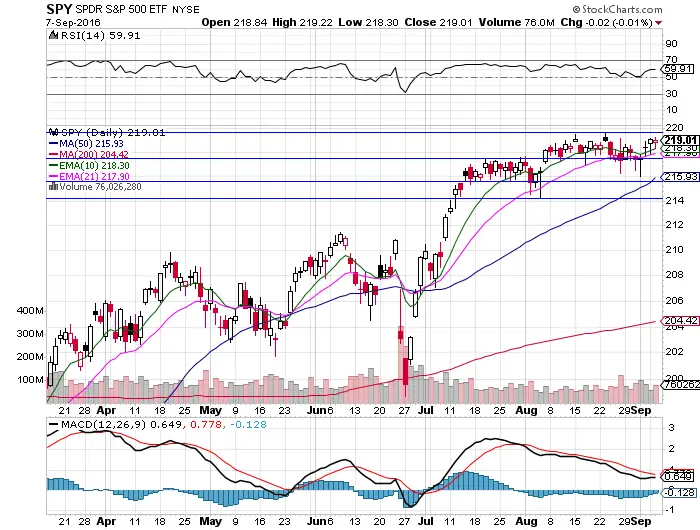Click the red down arrow after Chg
The width and height of the screenshot is (700, 530).
point(658,23)
